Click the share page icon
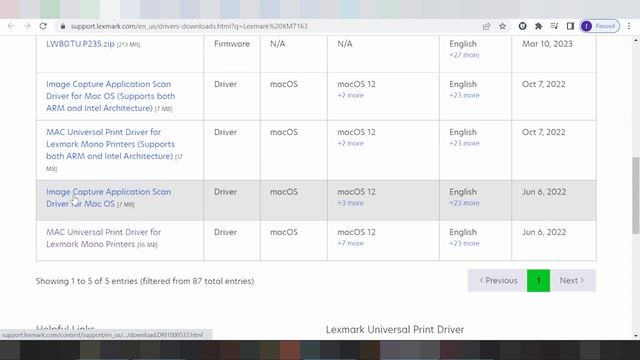640x360 pixels. (486, 26)
